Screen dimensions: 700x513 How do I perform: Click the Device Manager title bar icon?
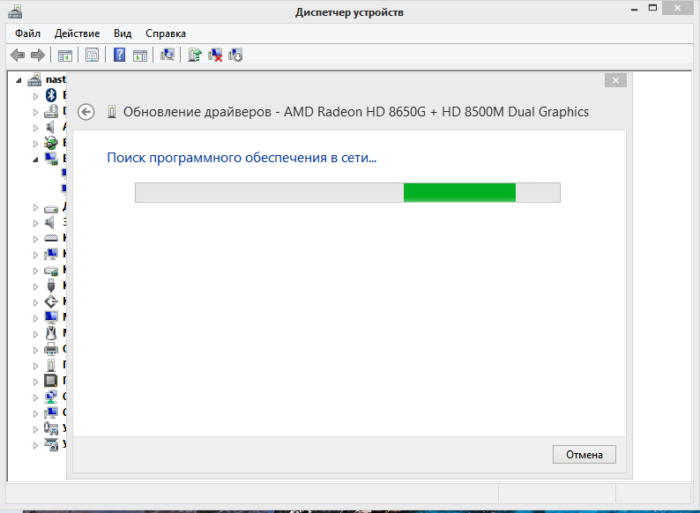coord(15,12)
